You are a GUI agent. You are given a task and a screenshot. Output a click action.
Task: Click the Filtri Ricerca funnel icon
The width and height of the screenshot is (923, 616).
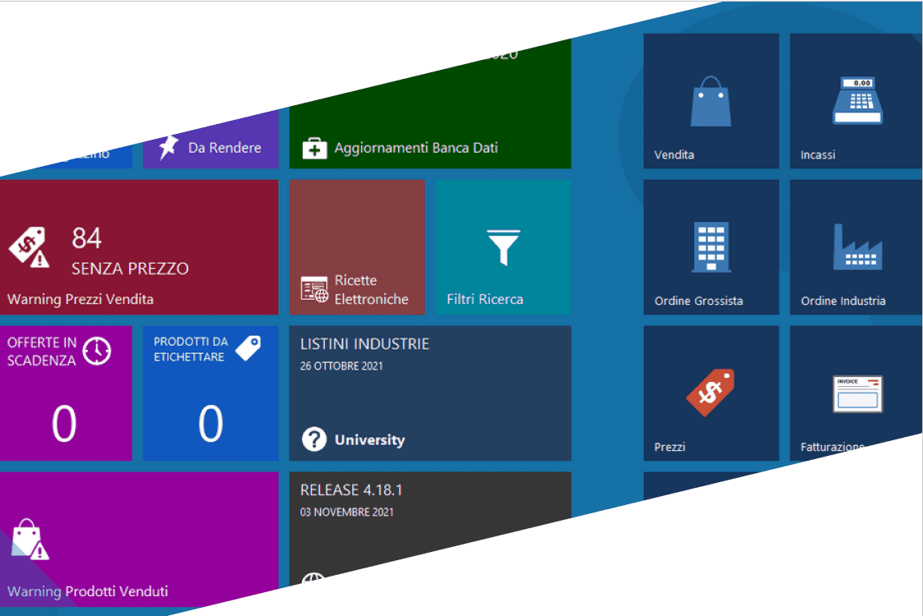(x=503, y=247)
